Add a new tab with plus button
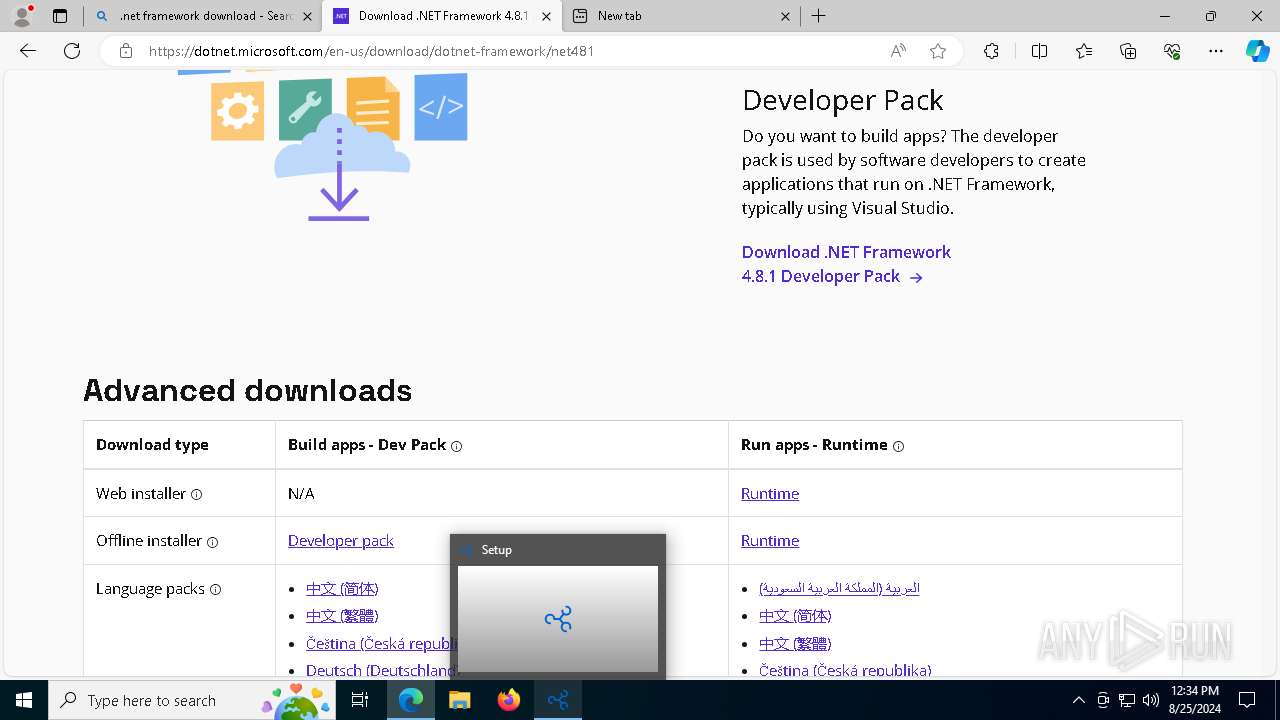 819,16
